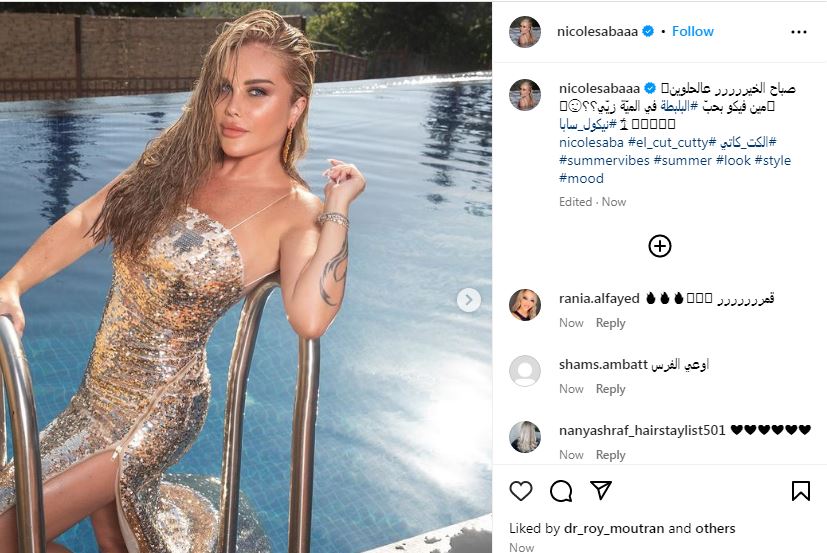Image resolution: width=827 pixels, height=553 pixels.
Task: Load more comments with the plus icon
Action: click(x=660, y=246)
